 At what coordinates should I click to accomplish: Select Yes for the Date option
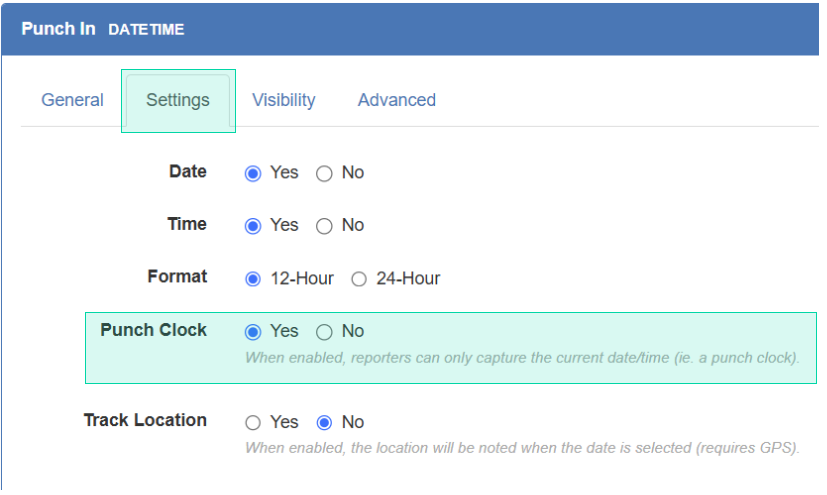click(253, 173)
